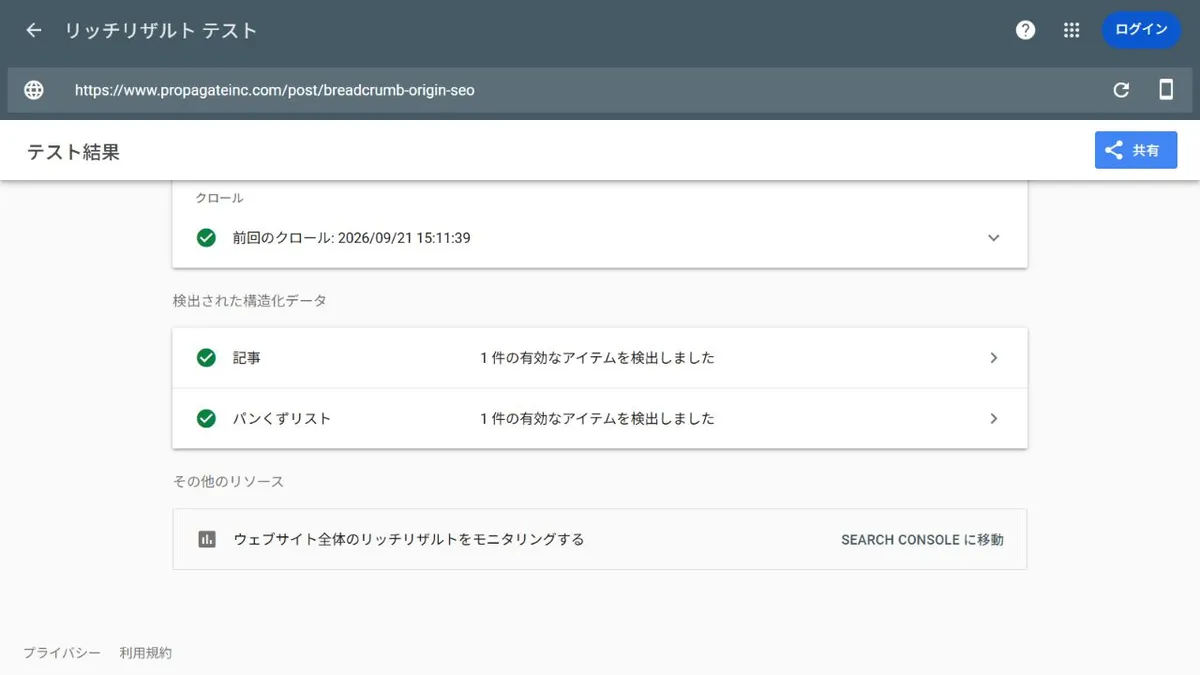1200x675 pixels.
Task: Click the クロール section label
Action: click(219, 198)
